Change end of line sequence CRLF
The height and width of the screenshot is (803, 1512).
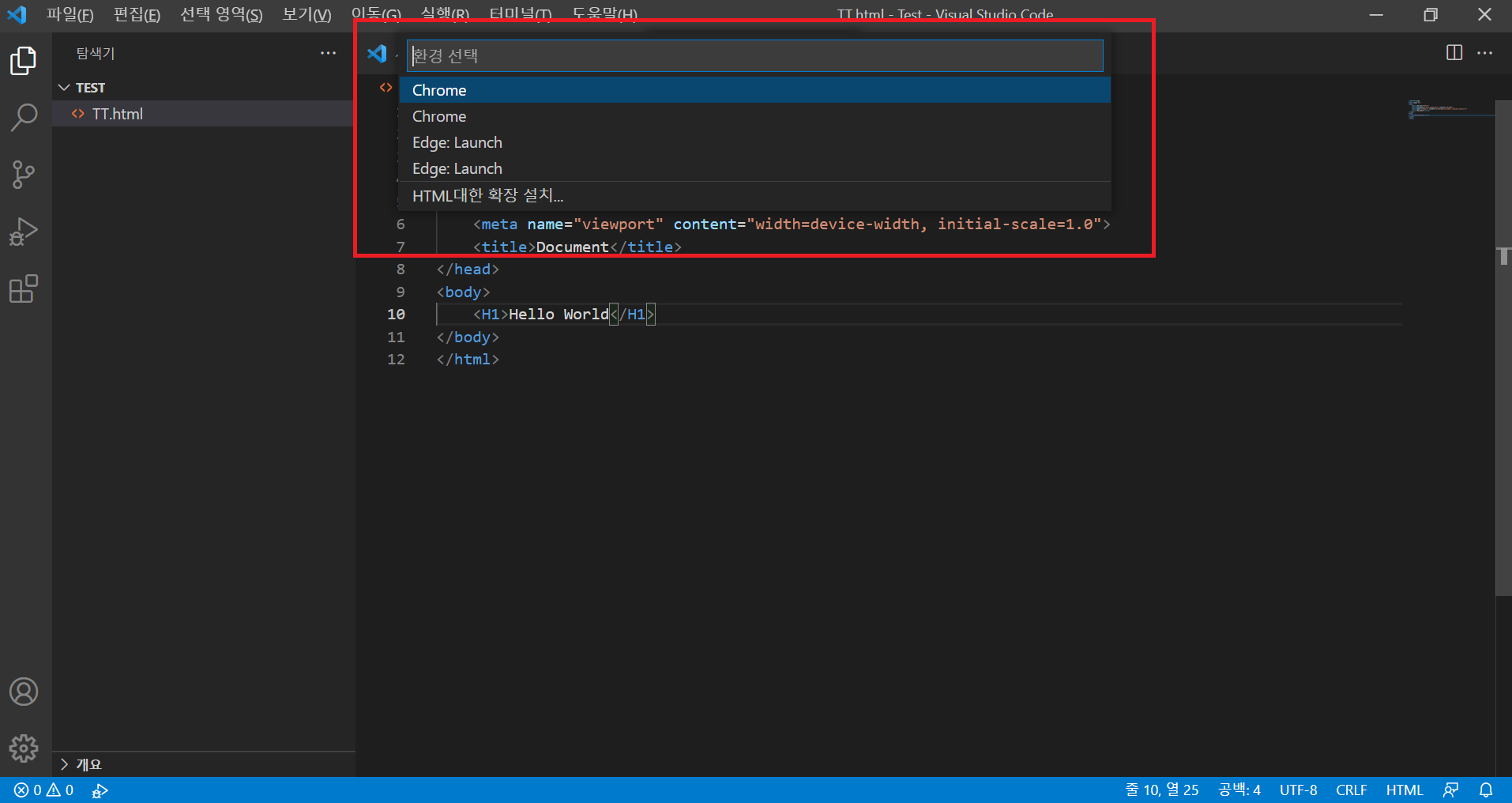1352,790
